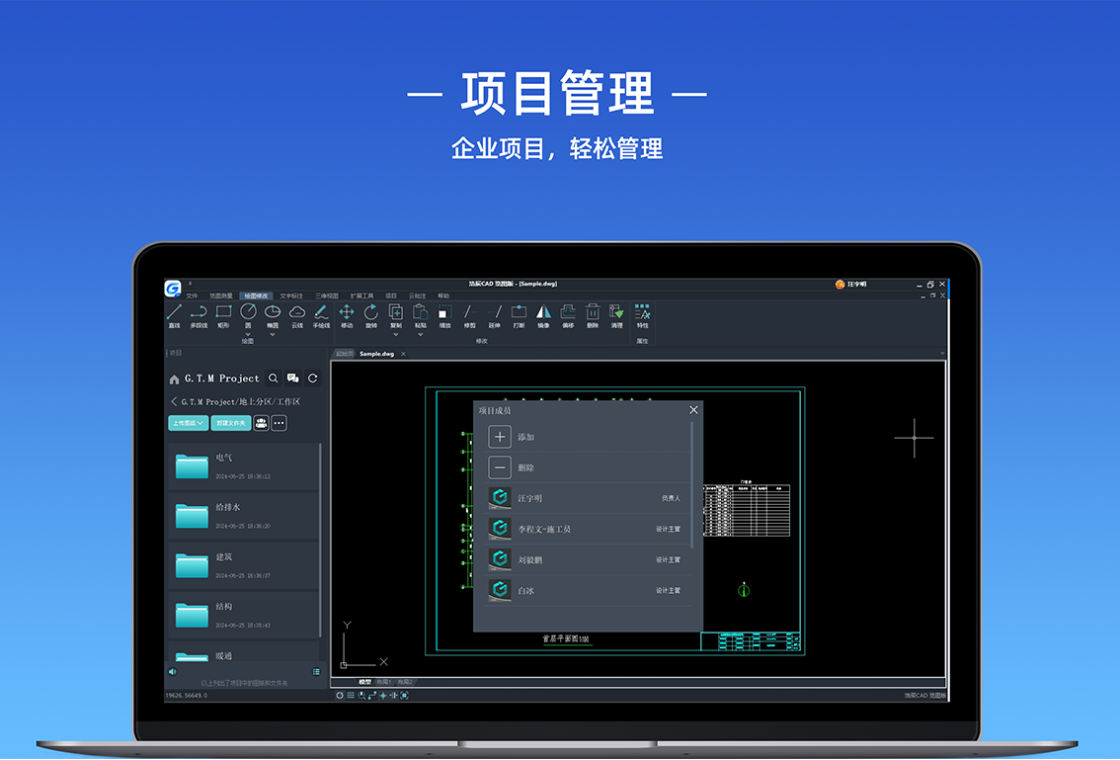
Task: Select the Polyline (多段线) tool
Action: tap(199, 315)
